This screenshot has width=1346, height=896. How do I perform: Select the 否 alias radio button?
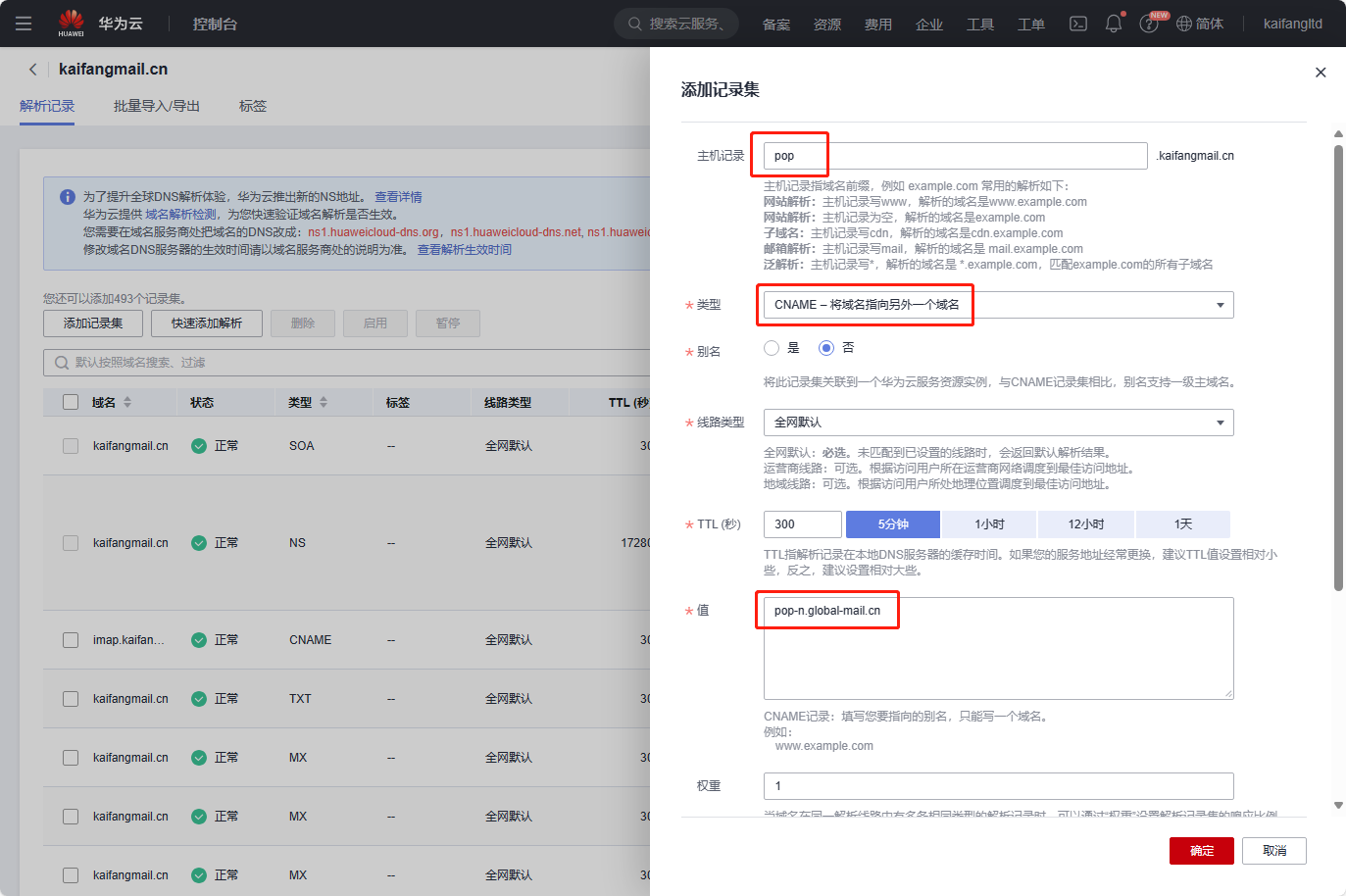click(x=826, y=348)
